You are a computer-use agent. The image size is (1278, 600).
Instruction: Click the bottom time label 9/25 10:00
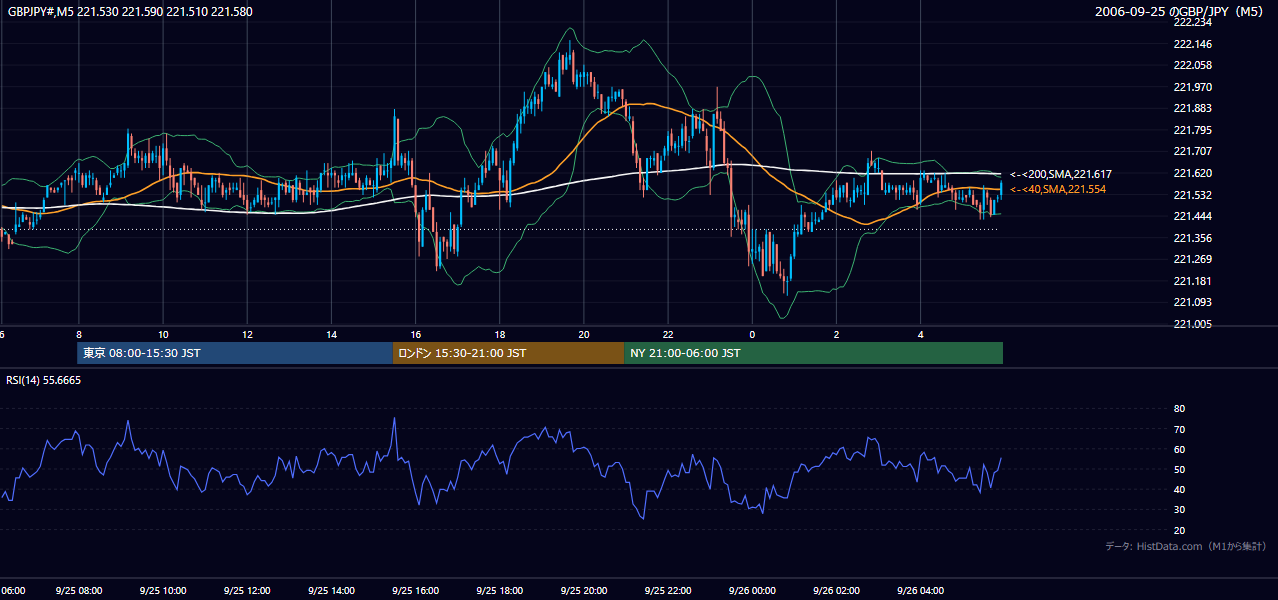[x=163, y=591]
